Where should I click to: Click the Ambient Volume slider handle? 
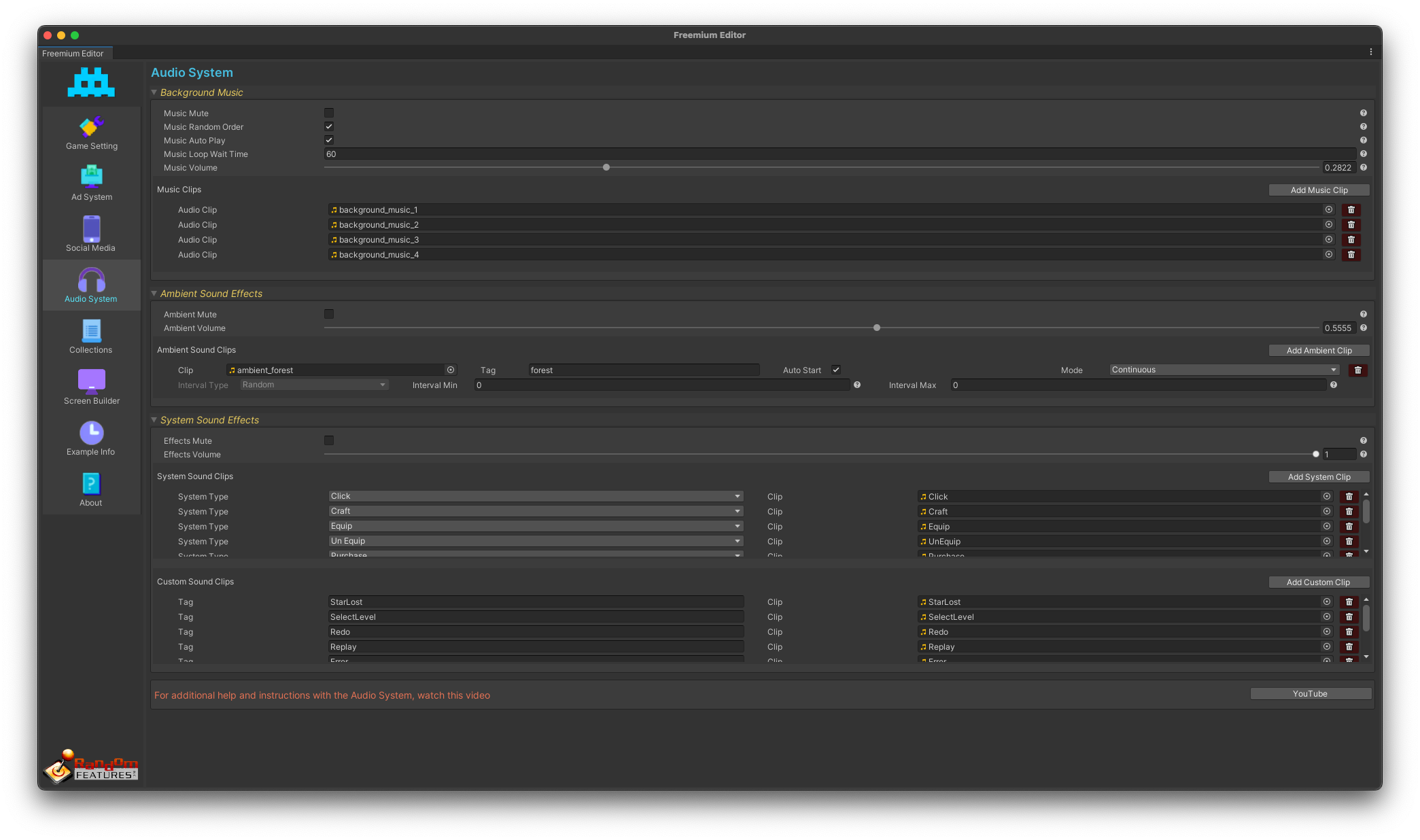[x=877, y=328]
